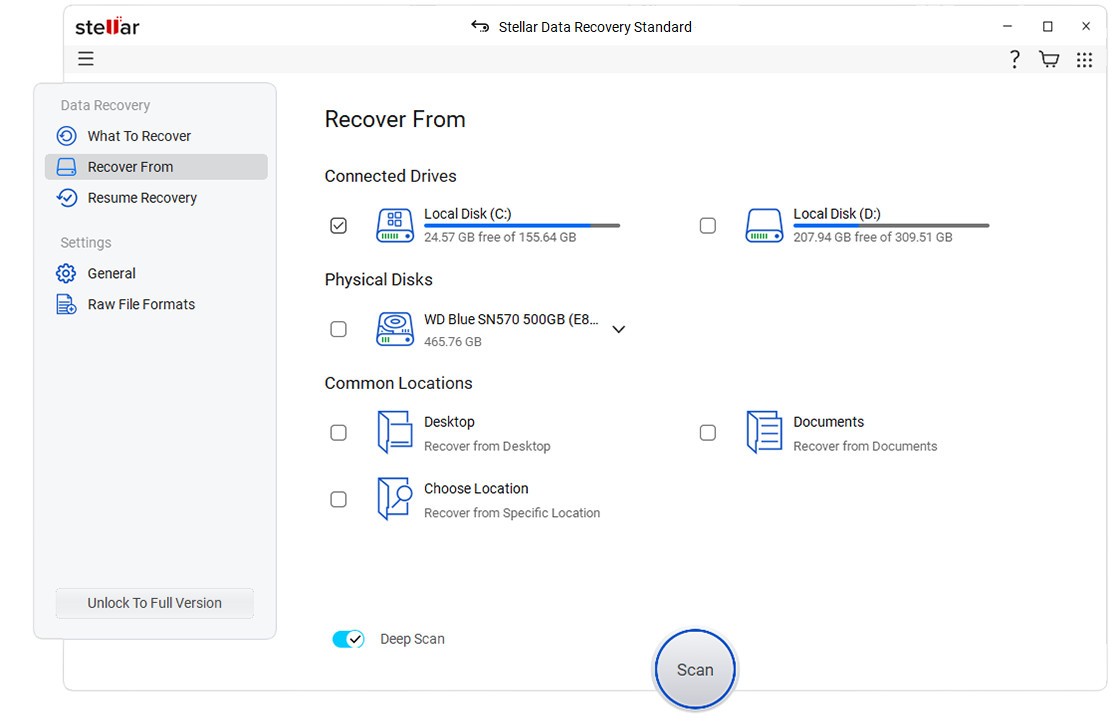
Task: Disable the Deep Scan toggle
Action: coord(348,638)
